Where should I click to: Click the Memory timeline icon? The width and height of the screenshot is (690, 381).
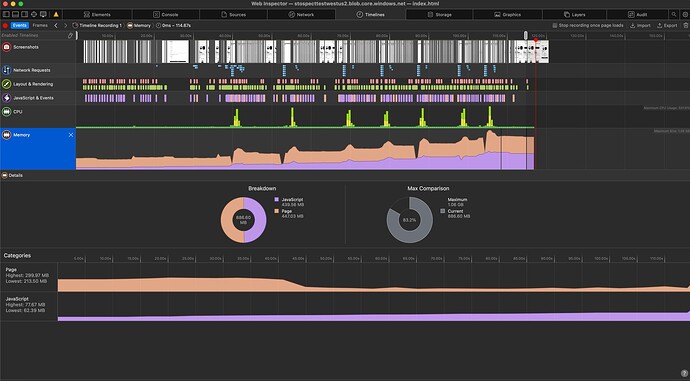7,135
